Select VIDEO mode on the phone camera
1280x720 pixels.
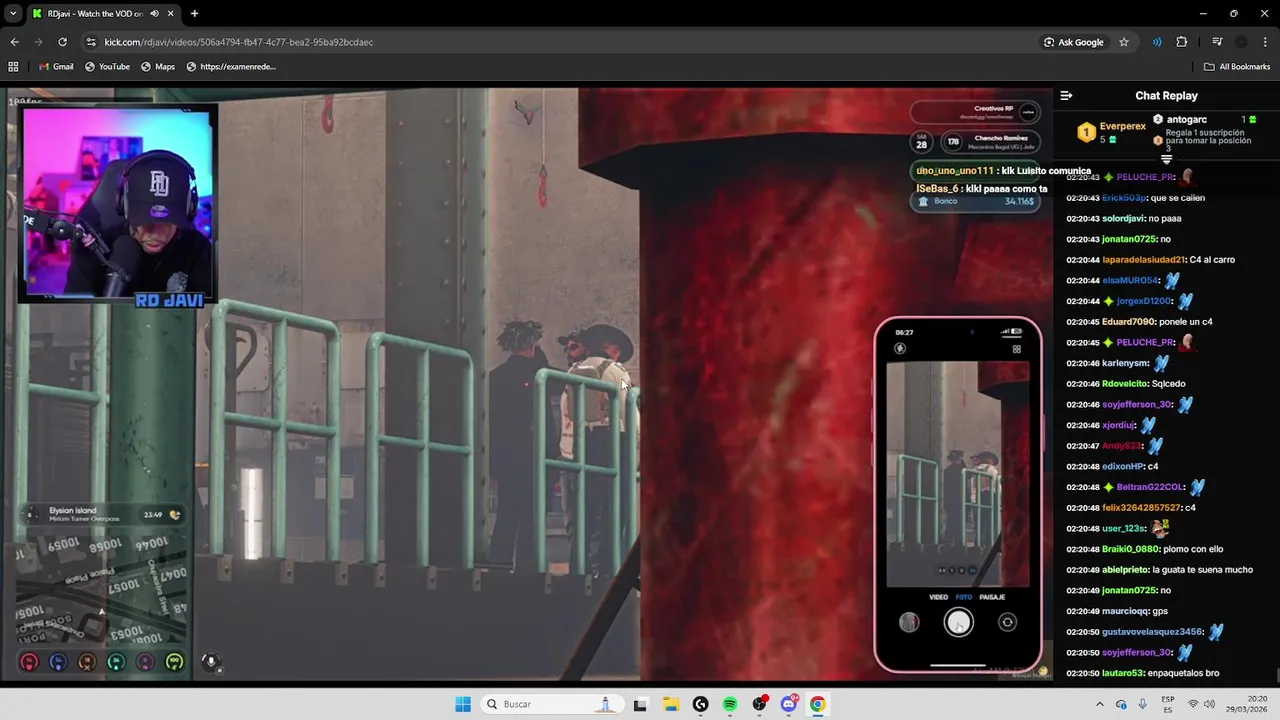pyautogui.click(x=938, y=597)
